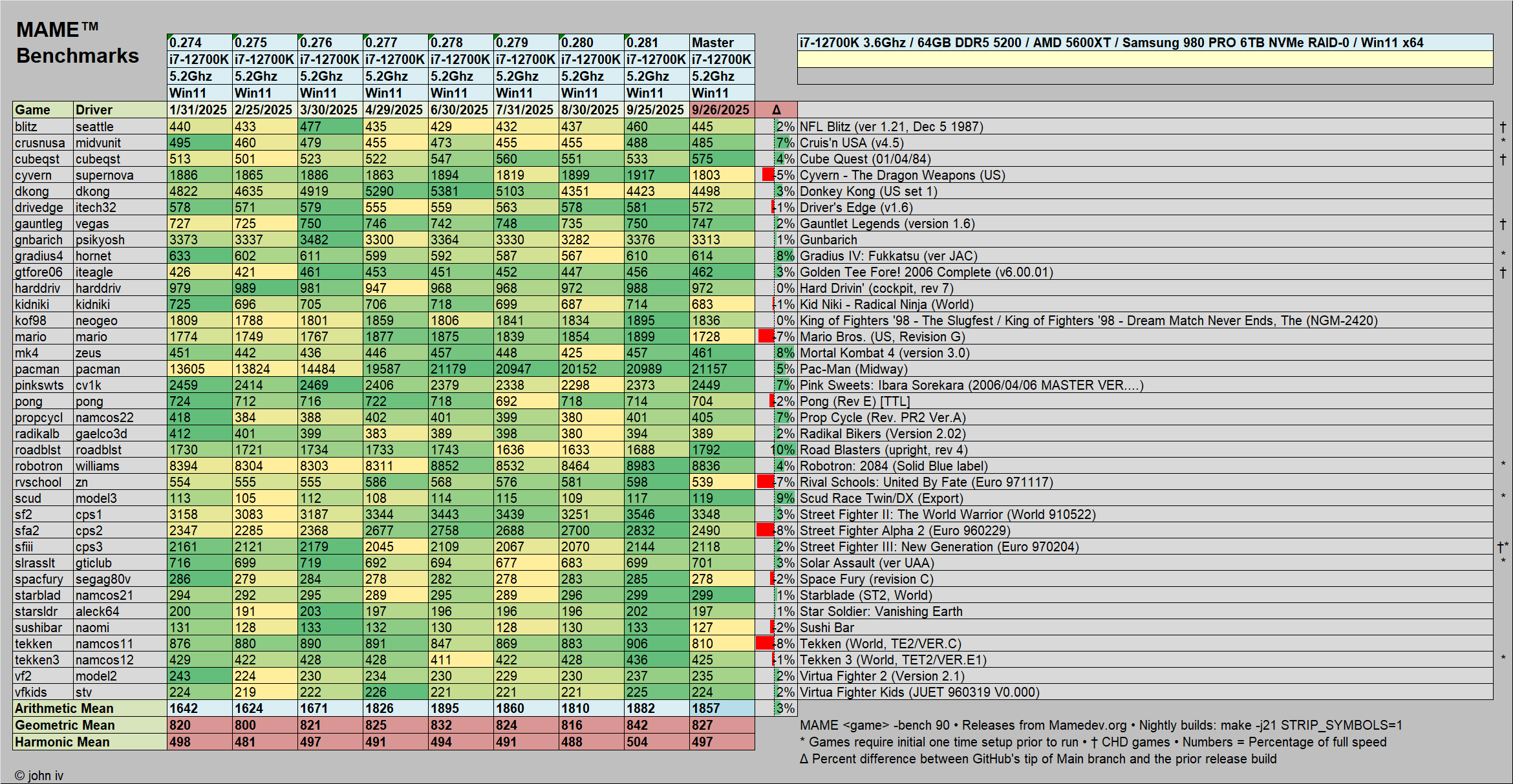Viewport: 1513px width, 784px height.
Task: Click the red -7% delta for mario
Action: [776, 337]
